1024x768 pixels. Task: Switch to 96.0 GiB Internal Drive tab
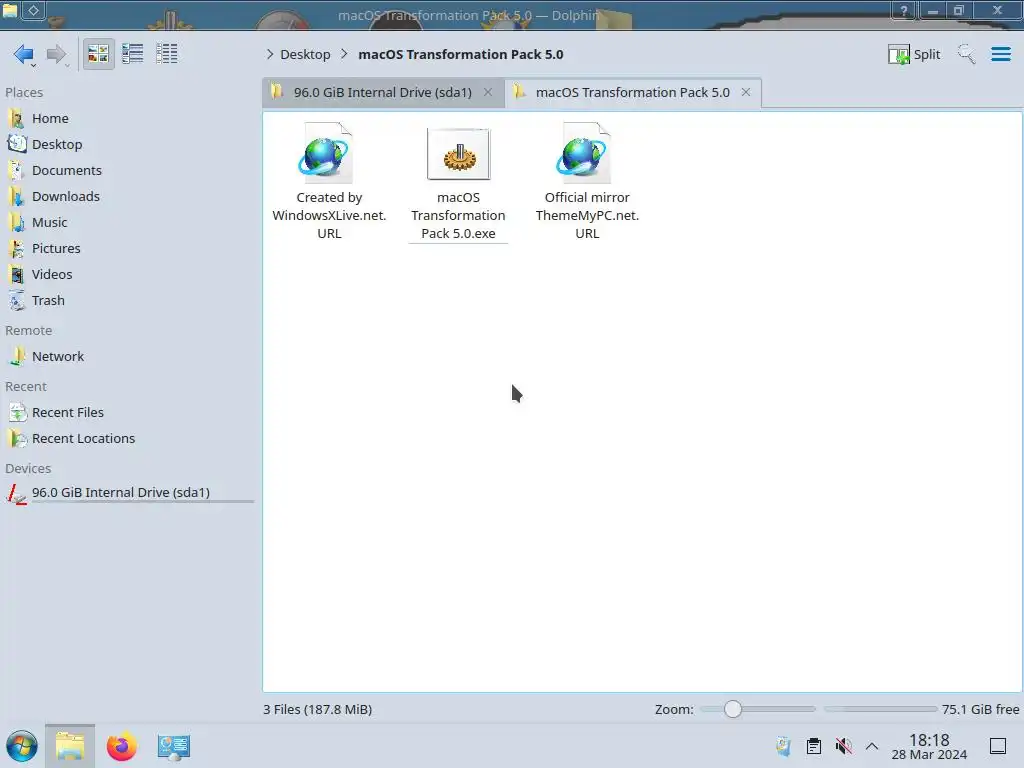coord(383,92)
